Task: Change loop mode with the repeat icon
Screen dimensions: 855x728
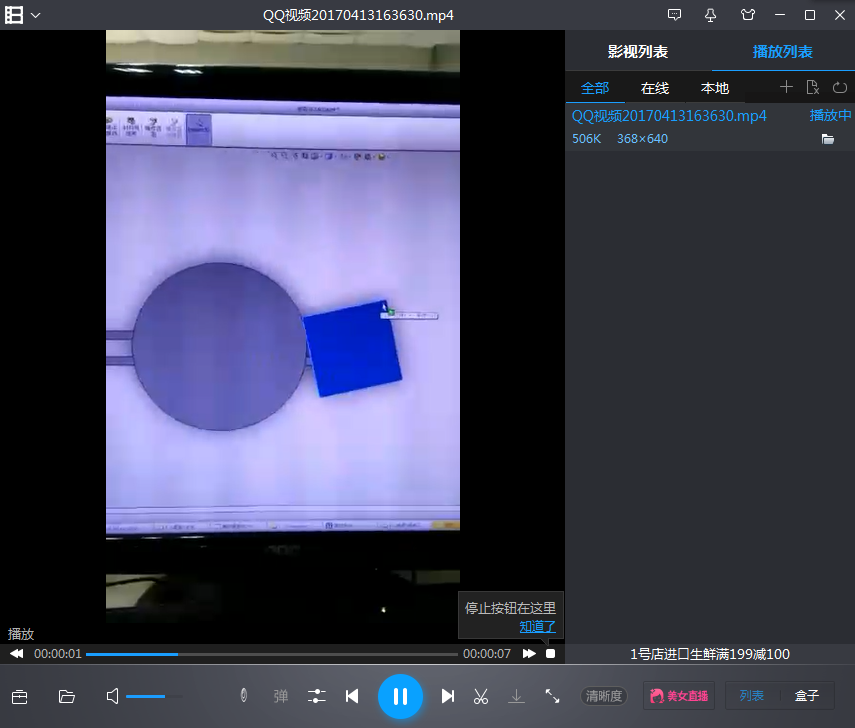Action: coord(840,87)
